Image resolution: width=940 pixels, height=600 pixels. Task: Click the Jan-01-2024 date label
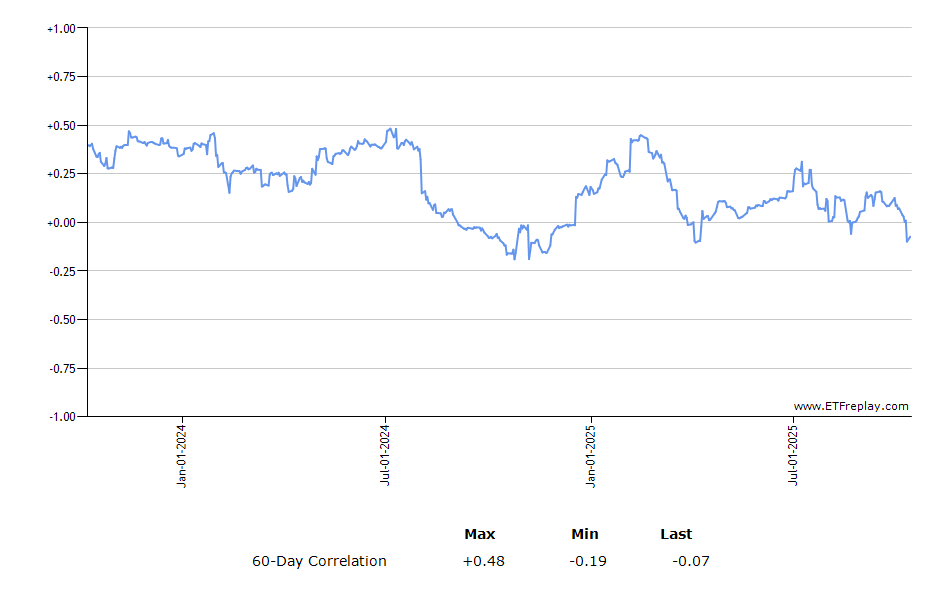(x=182, y=455)
